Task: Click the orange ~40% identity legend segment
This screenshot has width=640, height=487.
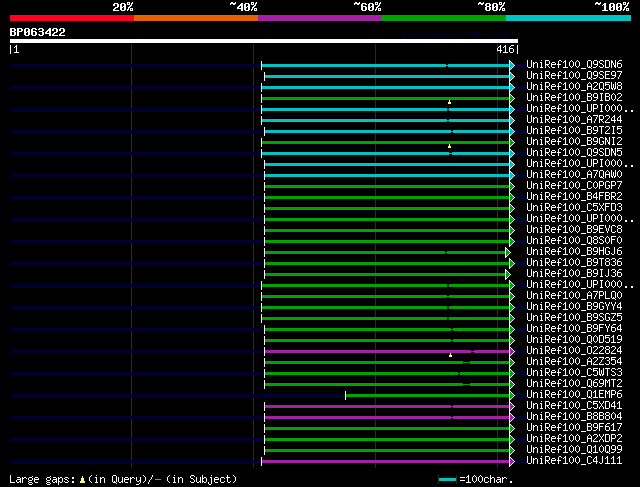Action: [x=196, y=18]
